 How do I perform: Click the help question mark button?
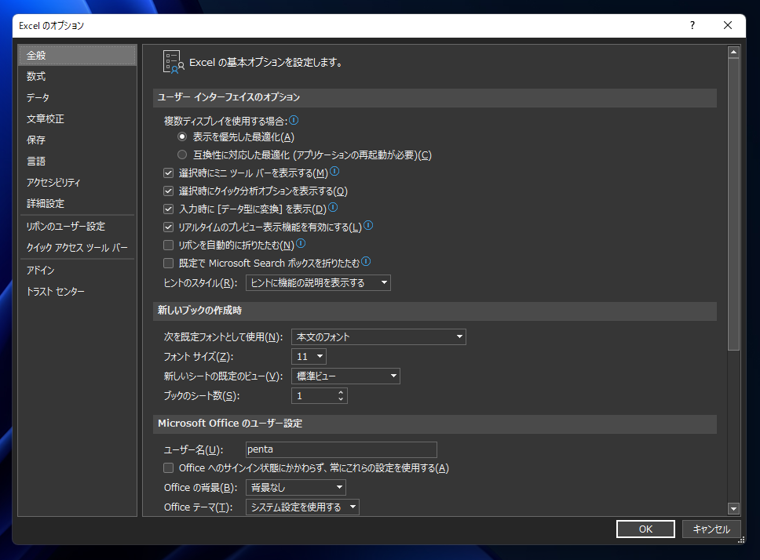pos(692,25)
